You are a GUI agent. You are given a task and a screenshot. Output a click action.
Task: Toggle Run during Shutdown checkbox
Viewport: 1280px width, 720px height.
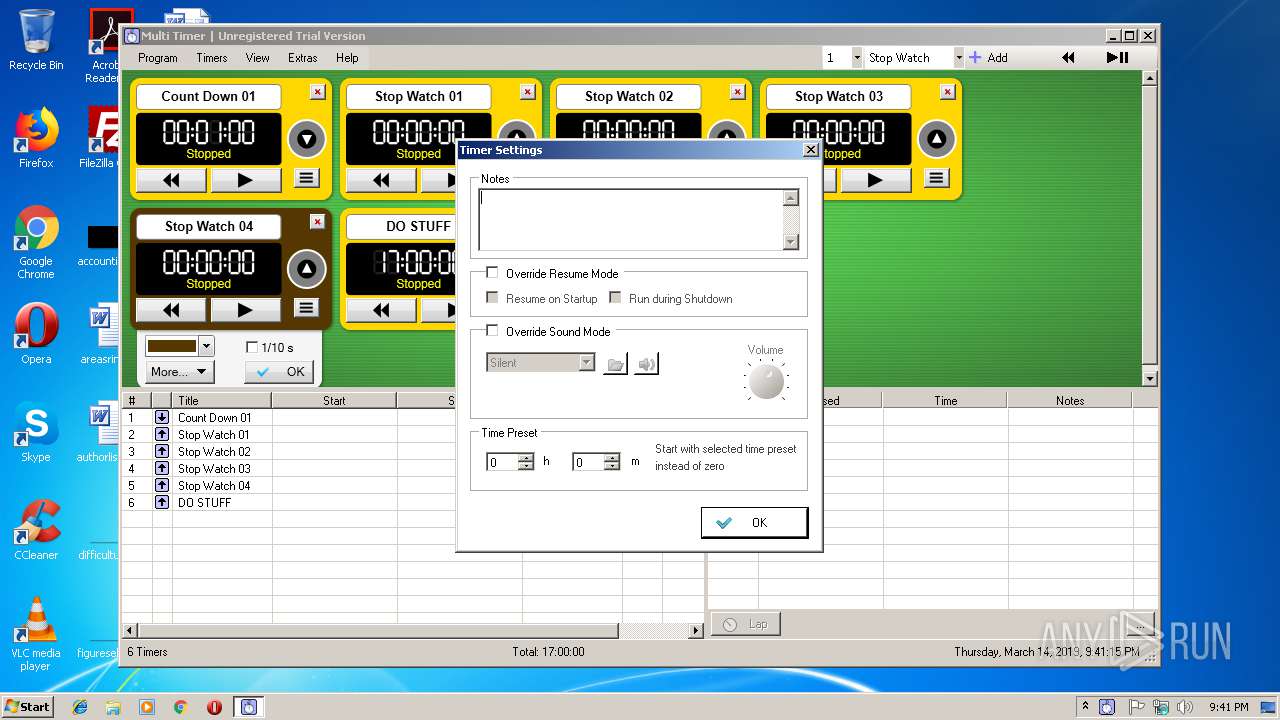pyautogui.click(x=615, y=298)
